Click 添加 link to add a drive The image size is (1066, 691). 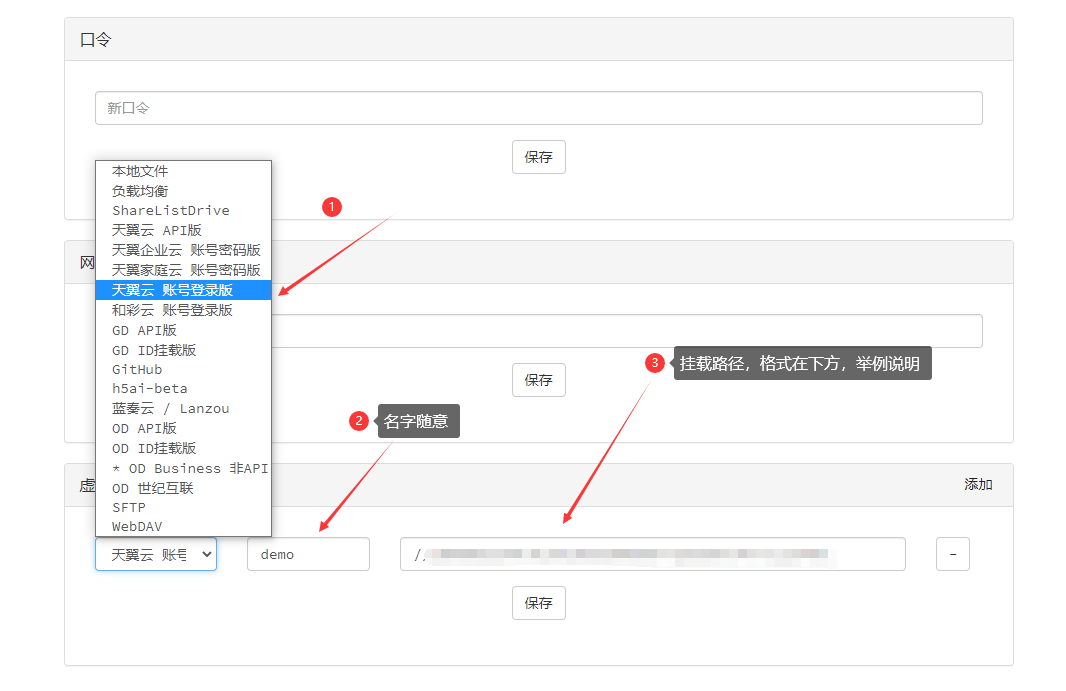click(978, 484)
